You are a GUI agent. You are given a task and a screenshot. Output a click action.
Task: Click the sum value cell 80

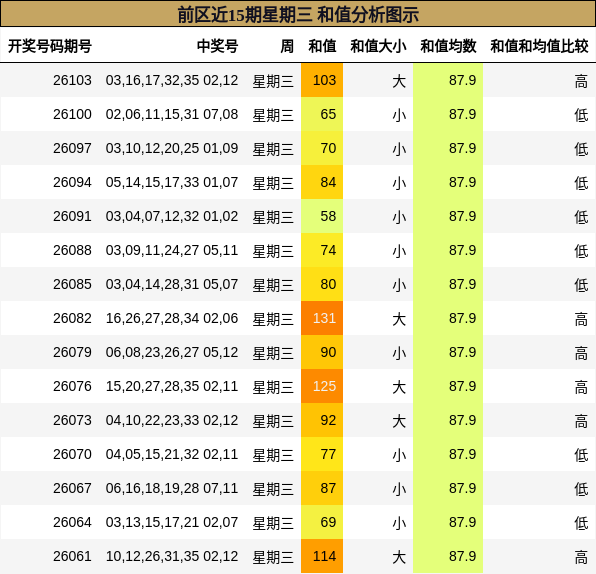click(x=322, y=284)
